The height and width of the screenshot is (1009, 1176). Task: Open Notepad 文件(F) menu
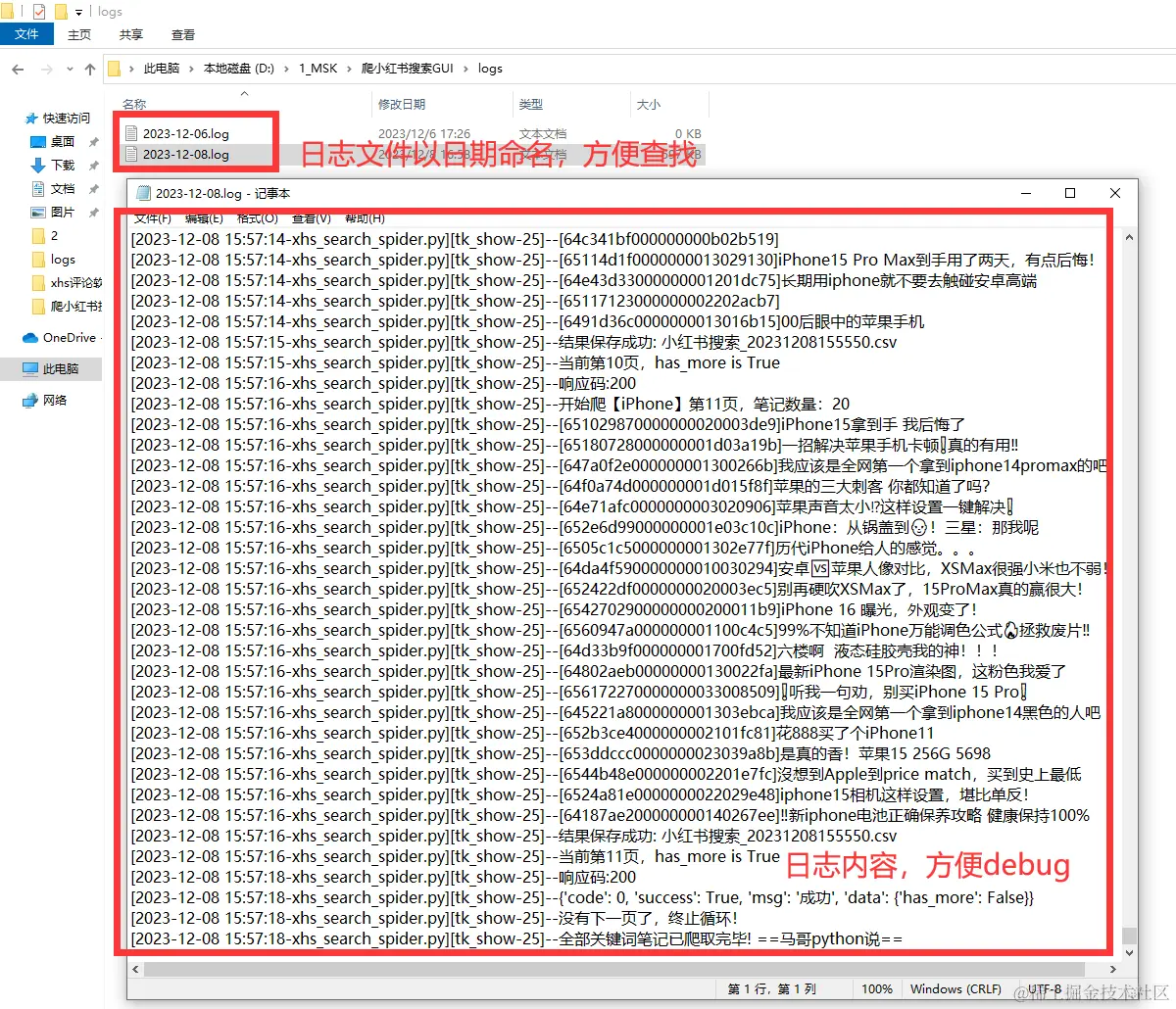point(153,217)
